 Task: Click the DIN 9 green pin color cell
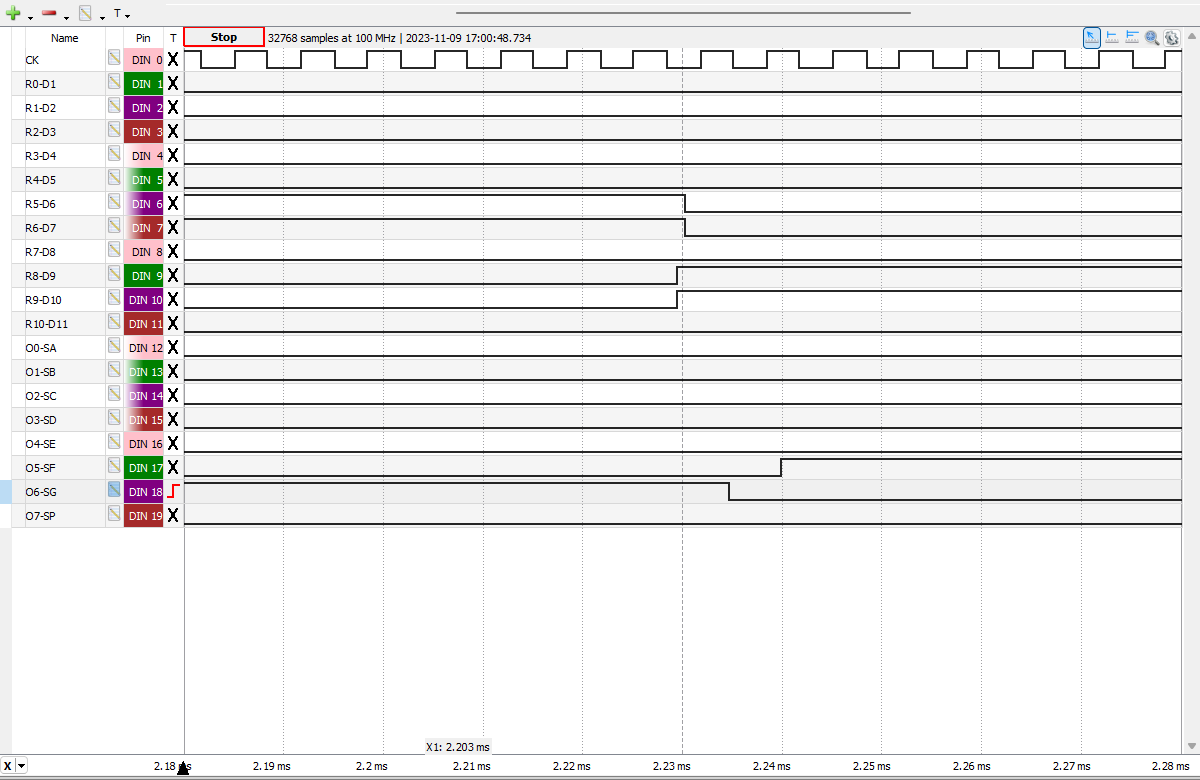pos(143,275)
